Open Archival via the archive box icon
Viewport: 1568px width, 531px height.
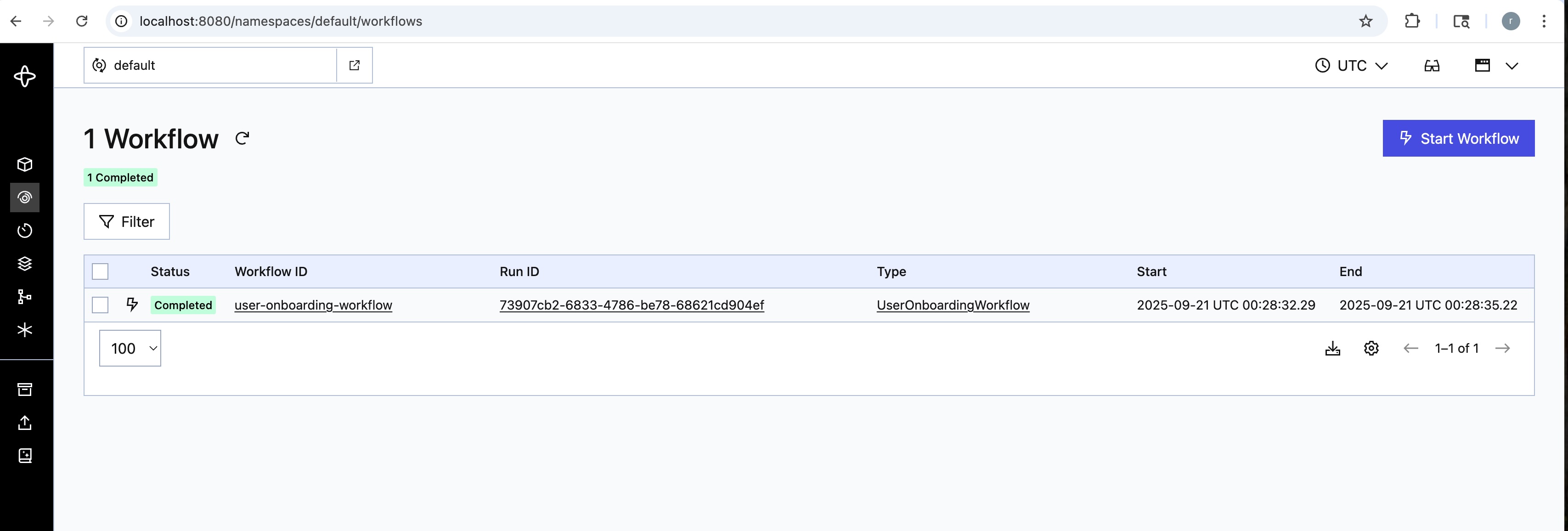[x=25, y=389]
